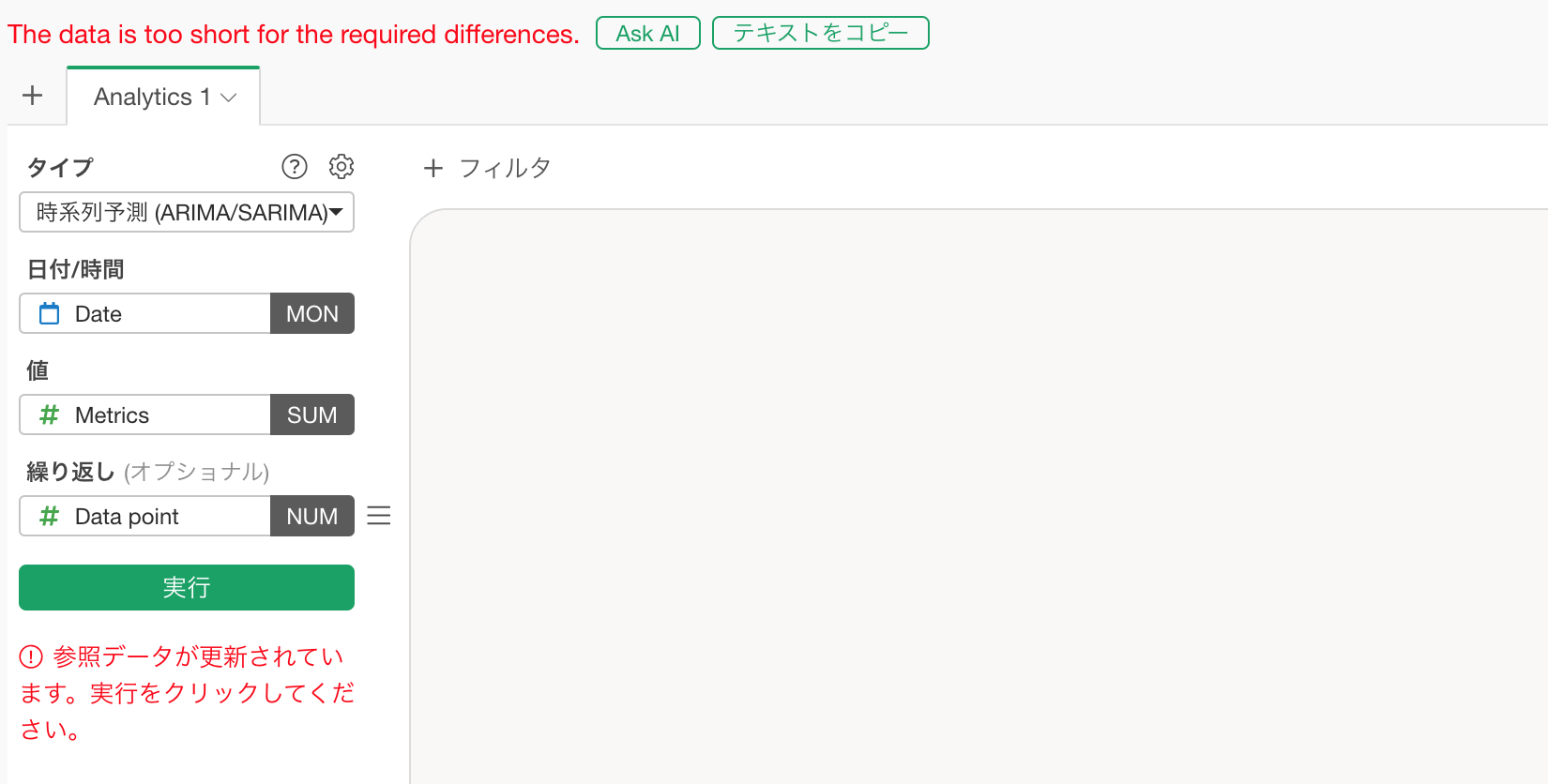Click the タイプ label
The height and width of the screenshot is (784, 1548).
point(60,168)
